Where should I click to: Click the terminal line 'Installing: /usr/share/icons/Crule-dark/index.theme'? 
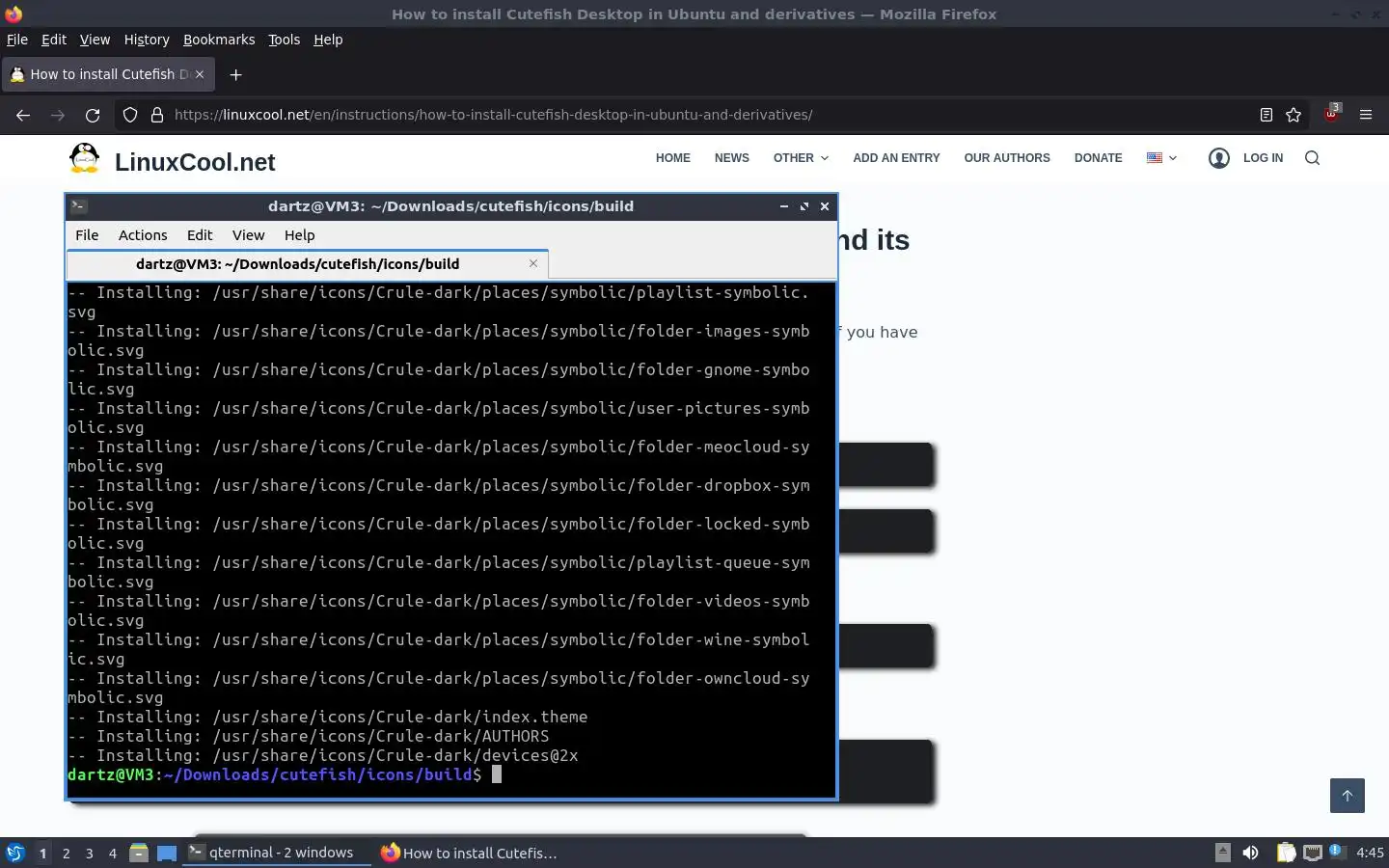pyautogui.click(x=328, y=717)
